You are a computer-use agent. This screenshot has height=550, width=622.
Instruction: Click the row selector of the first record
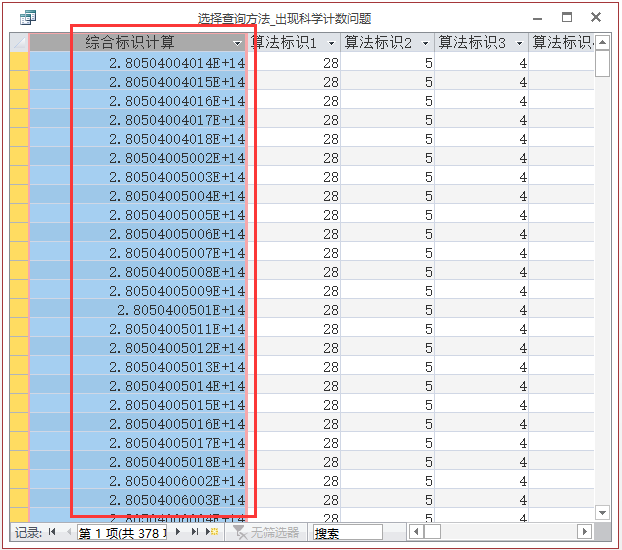click(x=19, y=62)
